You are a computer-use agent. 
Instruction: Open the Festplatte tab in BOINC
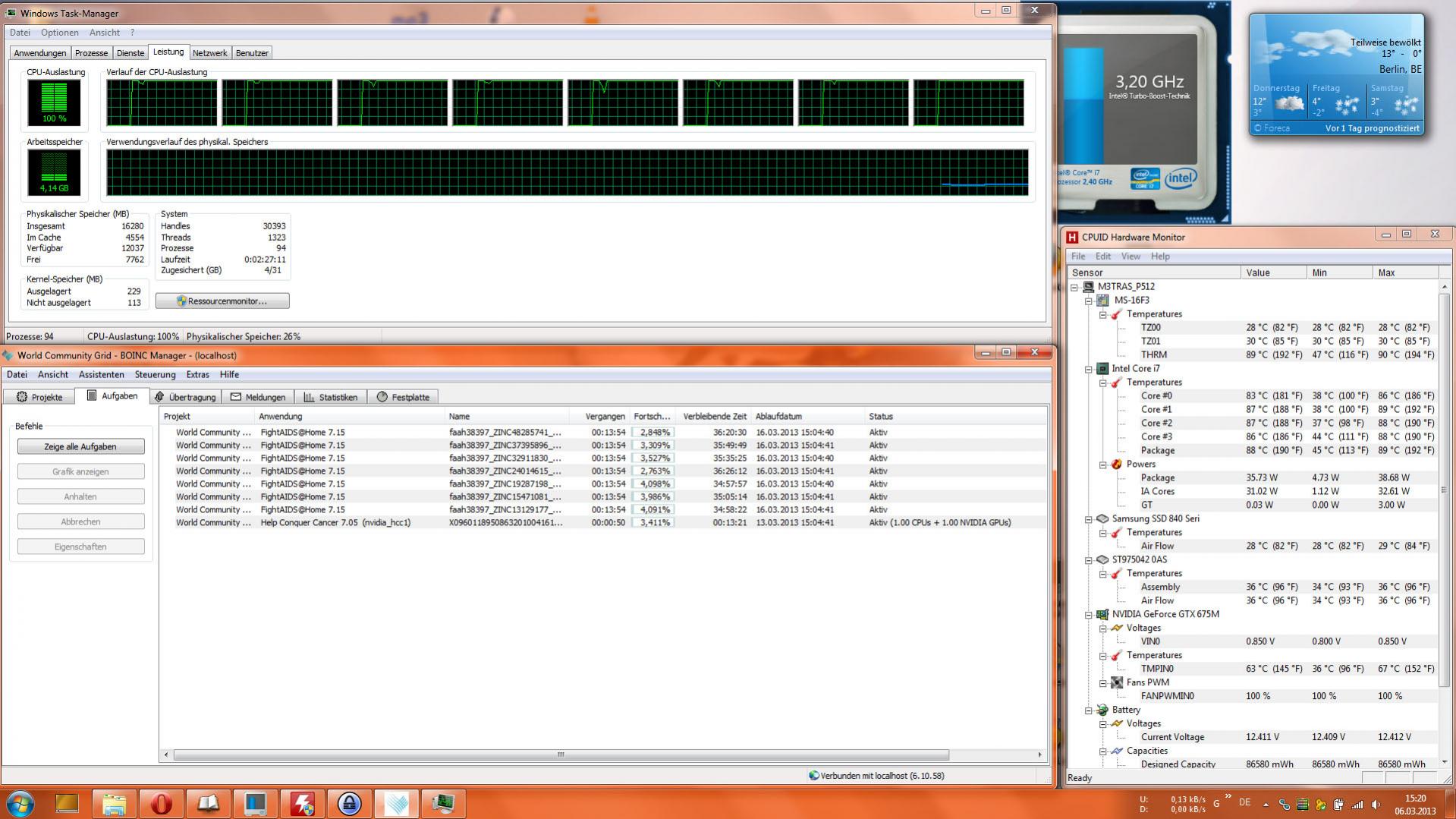pyautogui.click(x=403, y=397)
